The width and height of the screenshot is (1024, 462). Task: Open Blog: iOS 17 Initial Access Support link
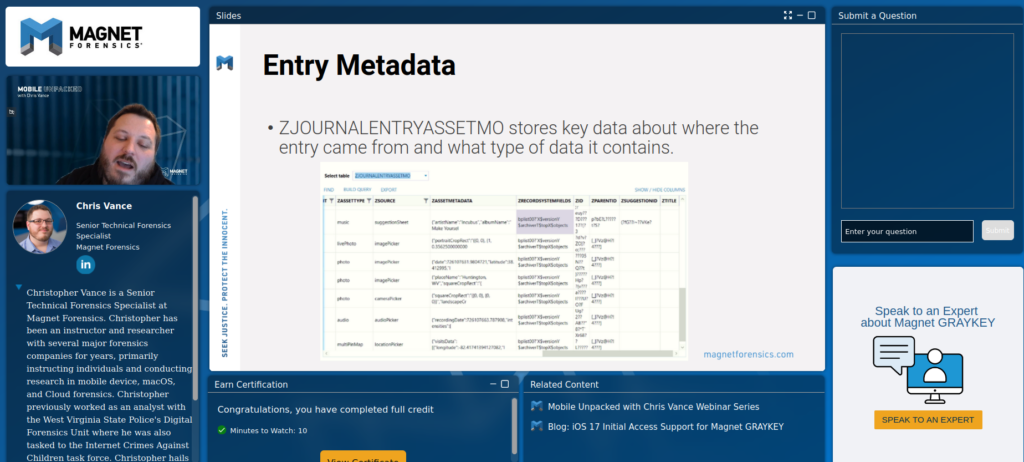(665, 427)
